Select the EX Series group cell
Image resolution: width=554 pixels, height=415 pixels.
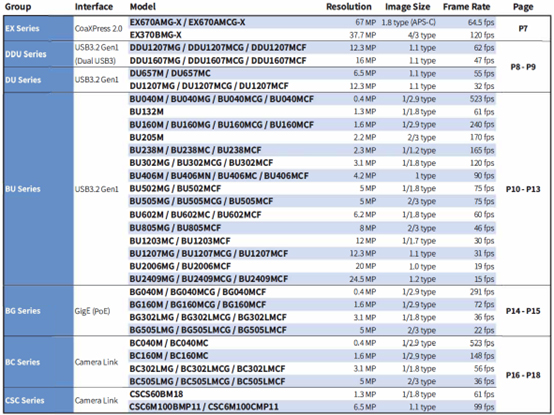[38, 28]
